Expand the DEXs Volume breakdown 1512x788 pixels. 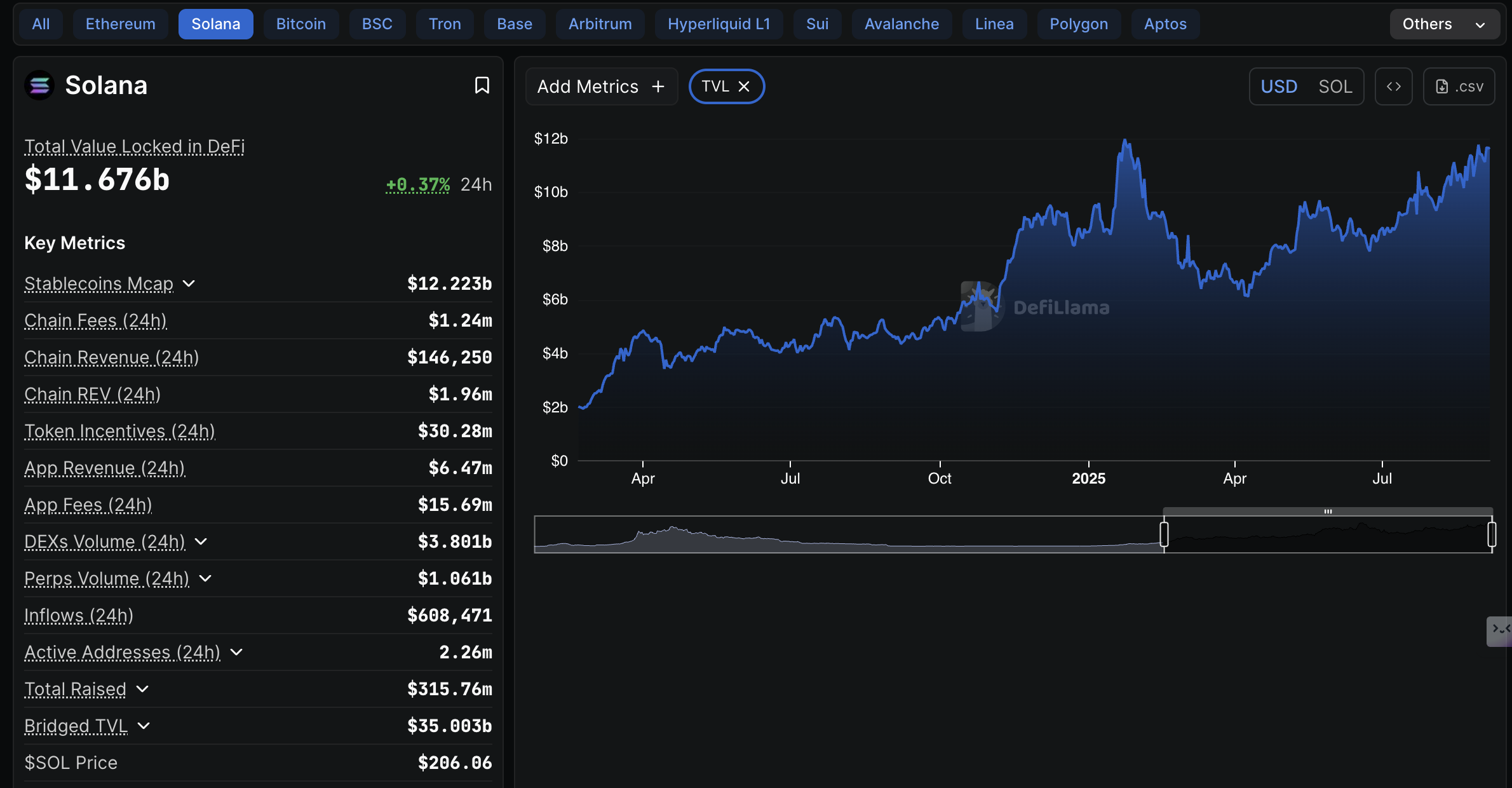pyautogui.click(x=201, y=543)
